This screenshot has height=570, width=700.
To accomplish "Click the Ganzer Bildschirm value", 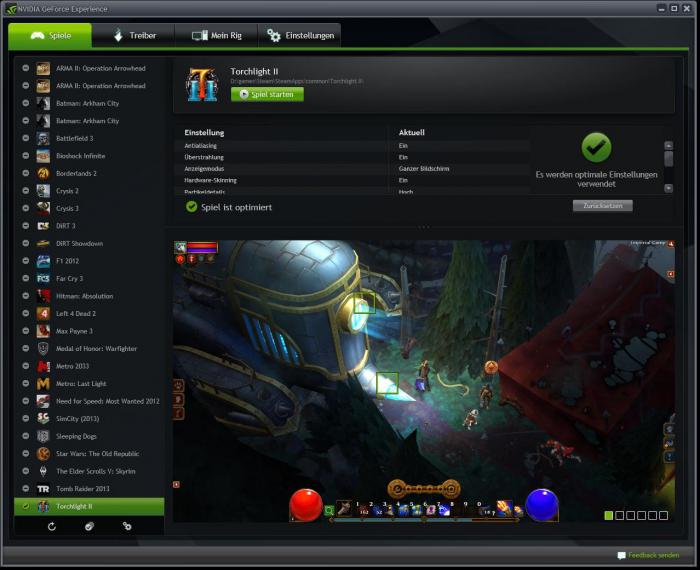I will (x=424, y=169).
